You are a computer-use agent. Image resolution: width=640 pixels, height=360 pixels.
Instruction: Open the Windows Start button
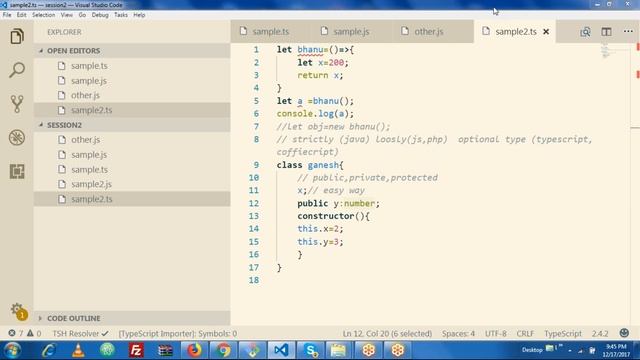pos(12,350)
